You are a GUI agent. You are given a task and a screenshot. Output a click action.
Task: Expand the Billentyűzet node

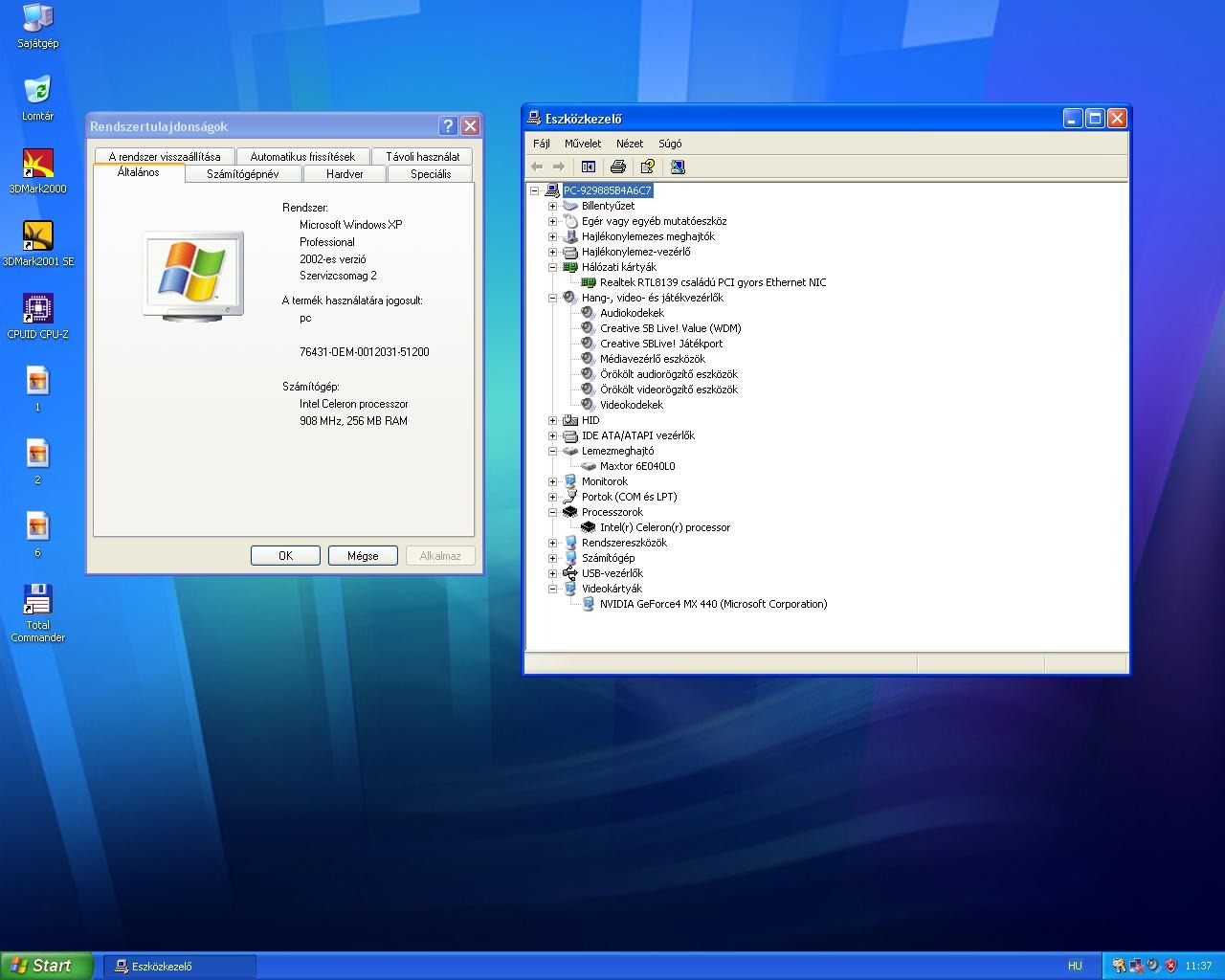[x=552, y=206]
